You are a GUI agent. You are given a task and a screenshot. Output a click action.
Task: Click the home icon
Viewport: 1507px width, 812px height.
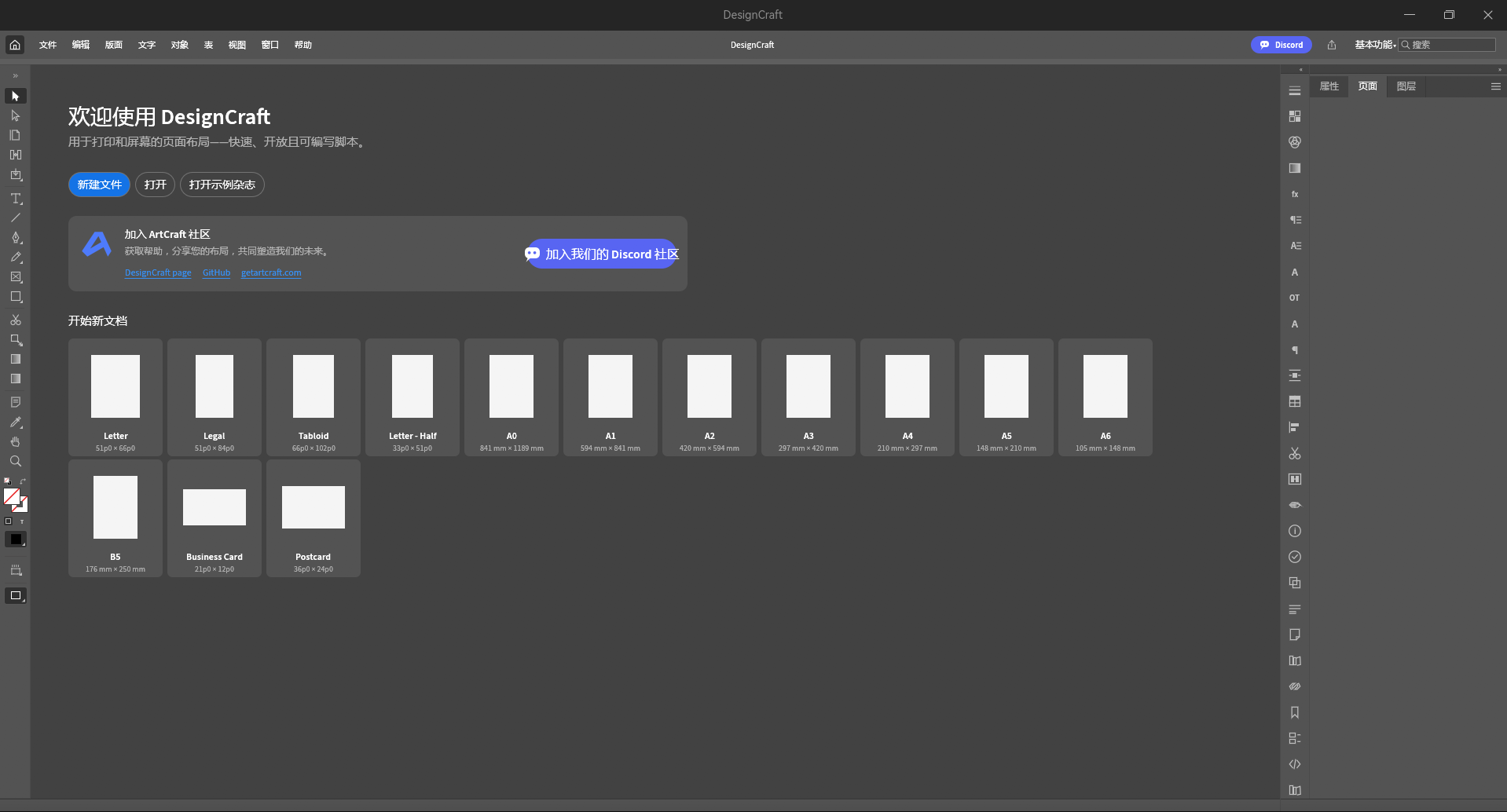click(15, 45)
